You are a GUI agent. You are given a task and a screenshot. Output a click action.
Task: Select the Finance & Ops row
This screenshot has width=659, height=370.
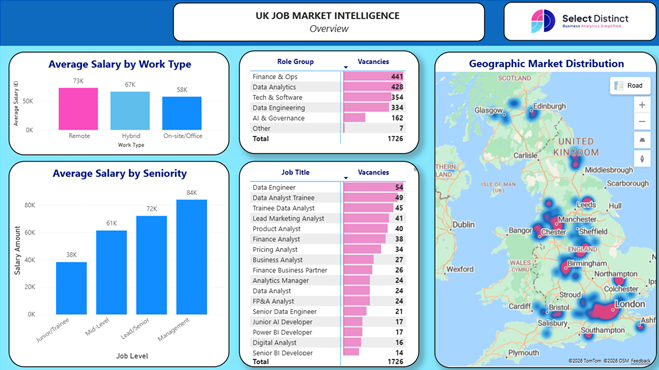(x=328, y=77)
